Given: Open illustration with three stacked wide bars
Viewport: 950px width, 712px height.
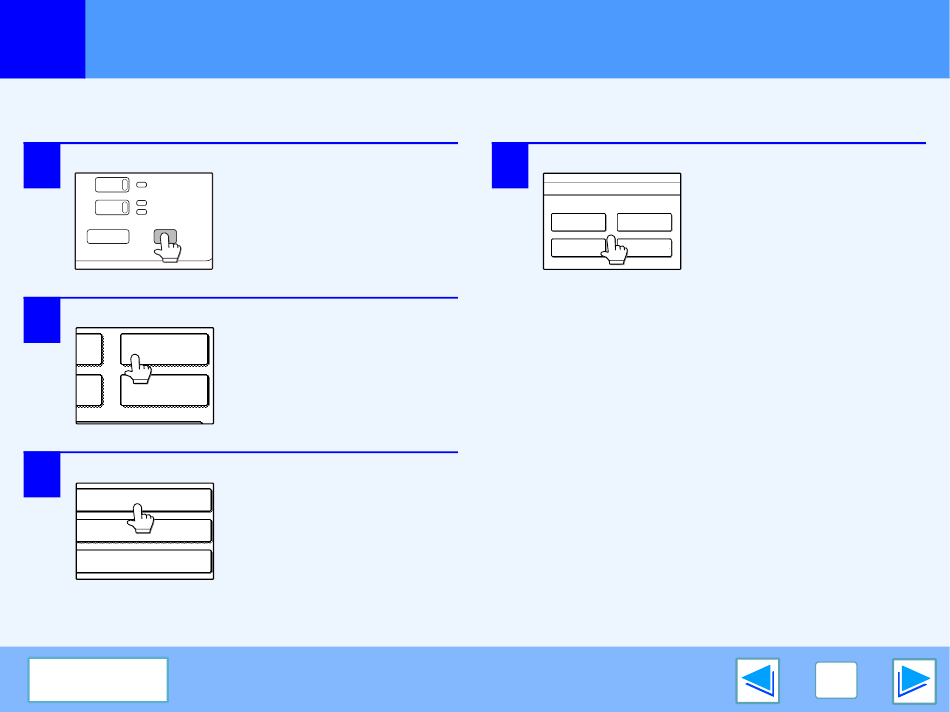Looking at the screenshot, I should pos(145,531).
